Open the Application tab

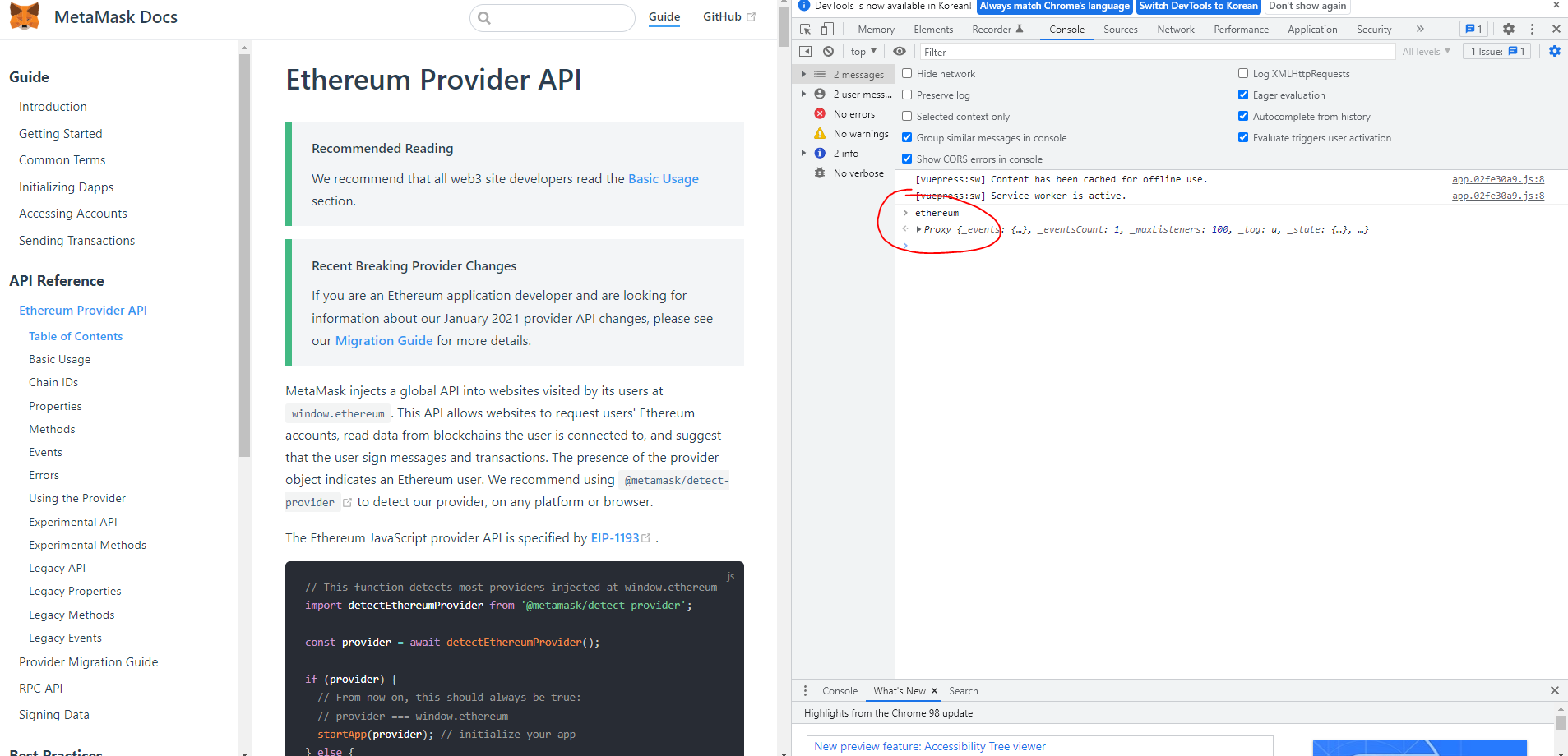[1312, 30]
